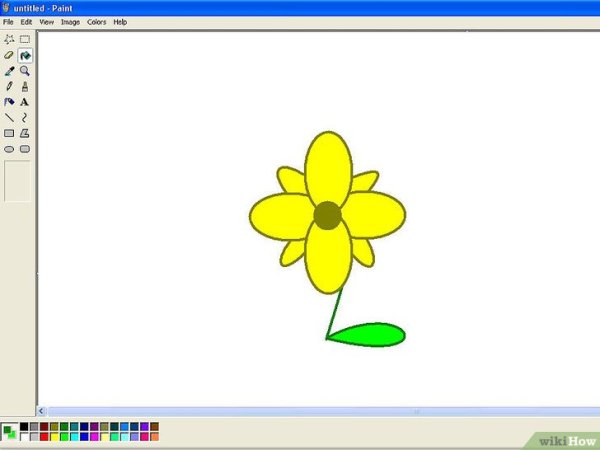Pick the Eraser tool
Viewport: 600px width, 450px height.
tap(9, 56)
